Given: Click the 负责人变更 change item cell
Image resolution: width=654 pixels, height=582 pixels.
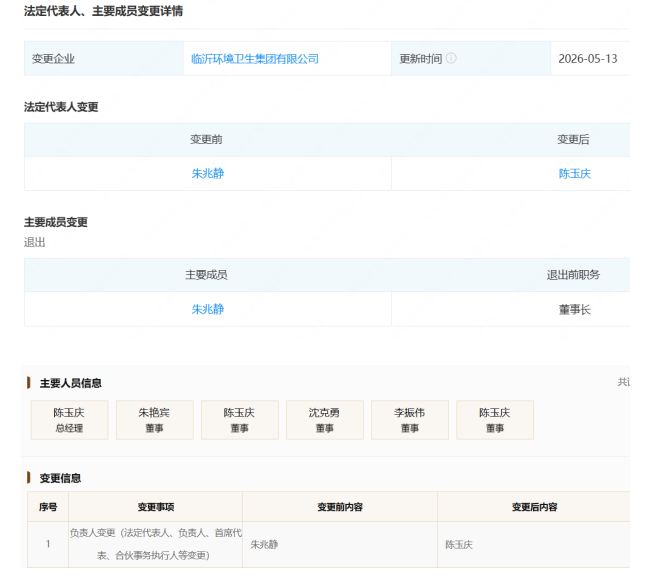Looking at the screenshot, I should (156, 544).
